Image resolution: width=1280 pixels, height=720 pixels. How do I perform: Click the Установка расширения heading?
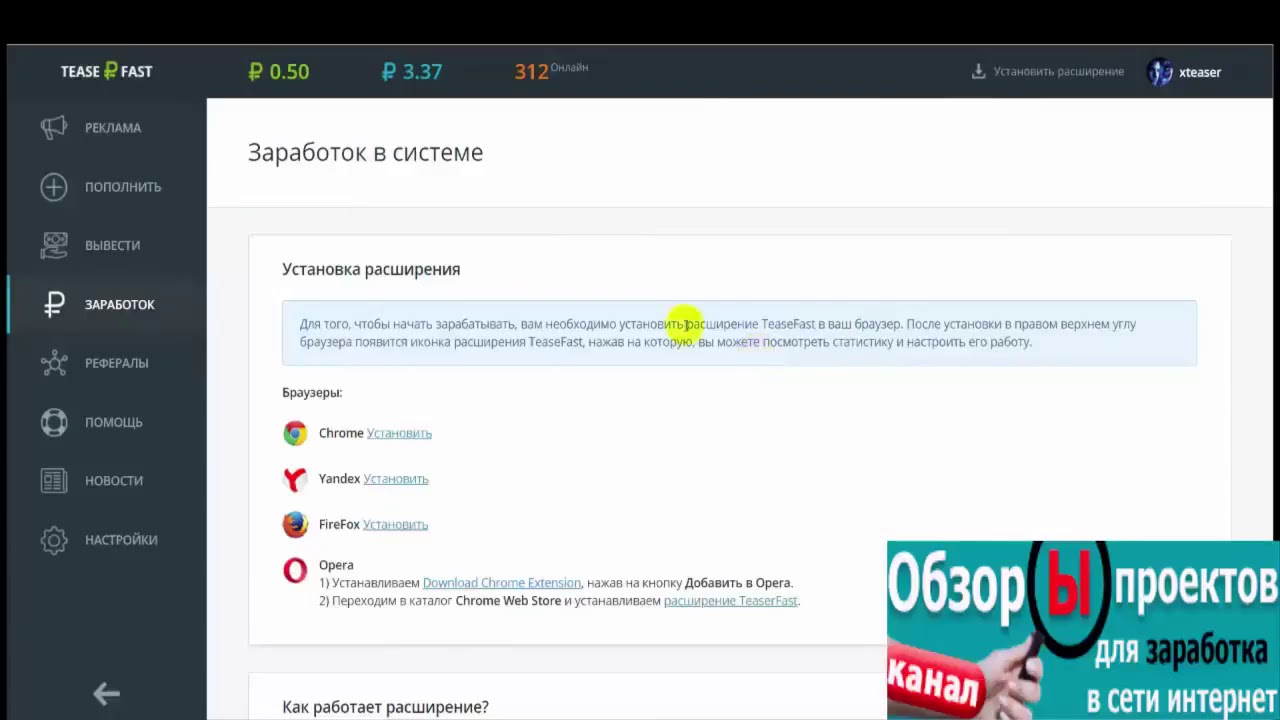(x=371, y=269)
